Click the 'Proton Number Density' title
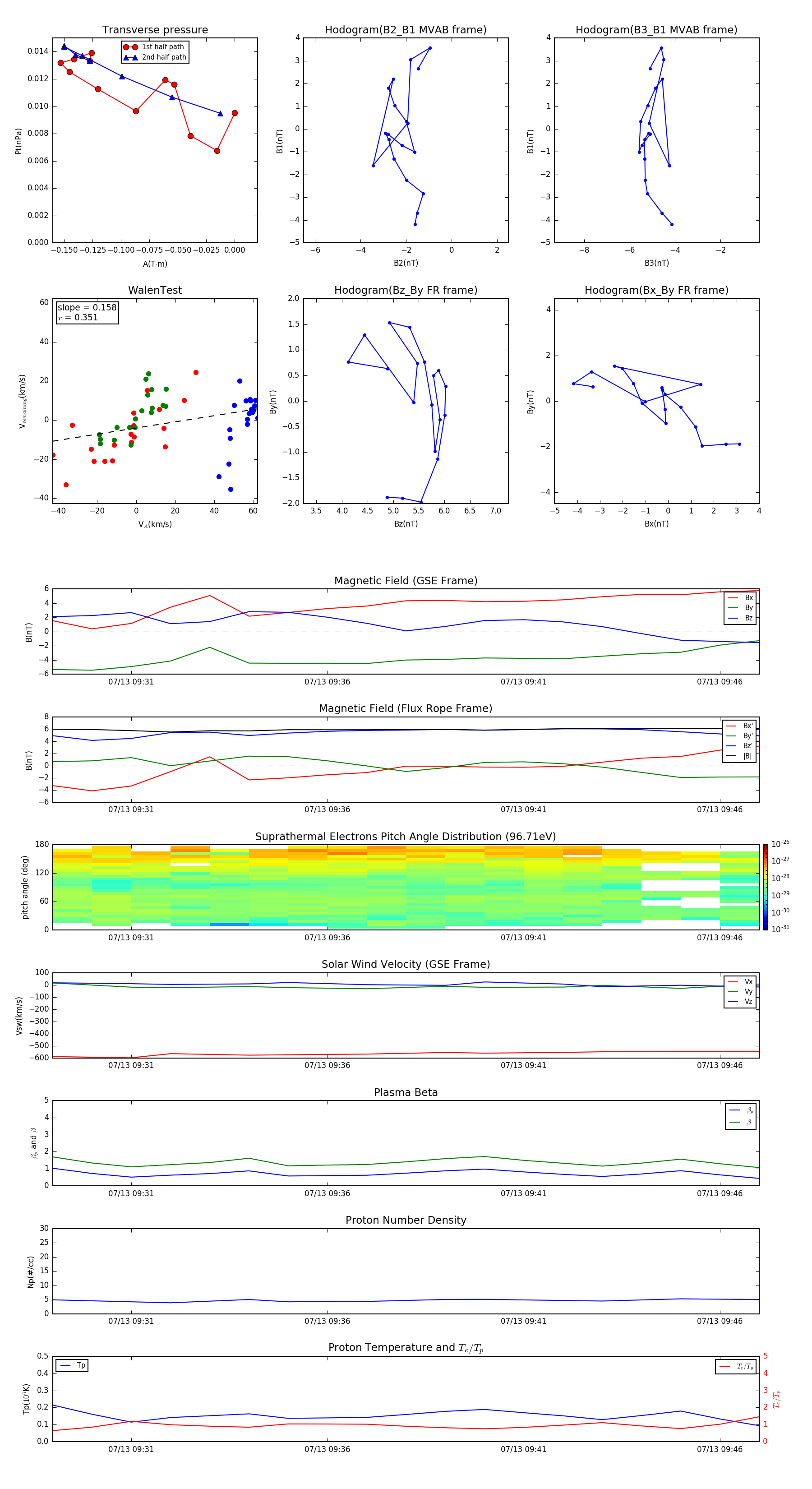This screenshot has width=812, height=1489. pos(406,1221)
